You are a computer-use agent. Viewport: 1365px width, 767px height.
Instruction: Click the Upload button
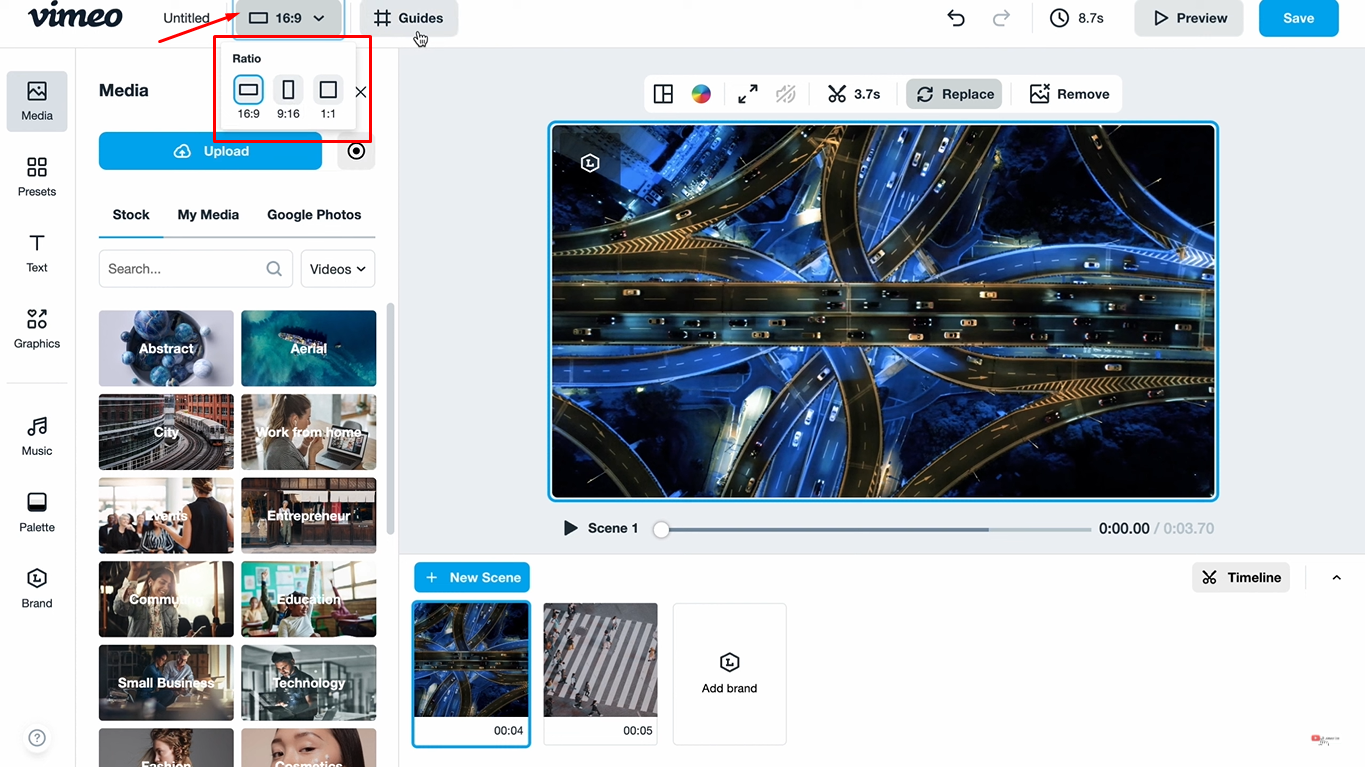pos(210,151)
